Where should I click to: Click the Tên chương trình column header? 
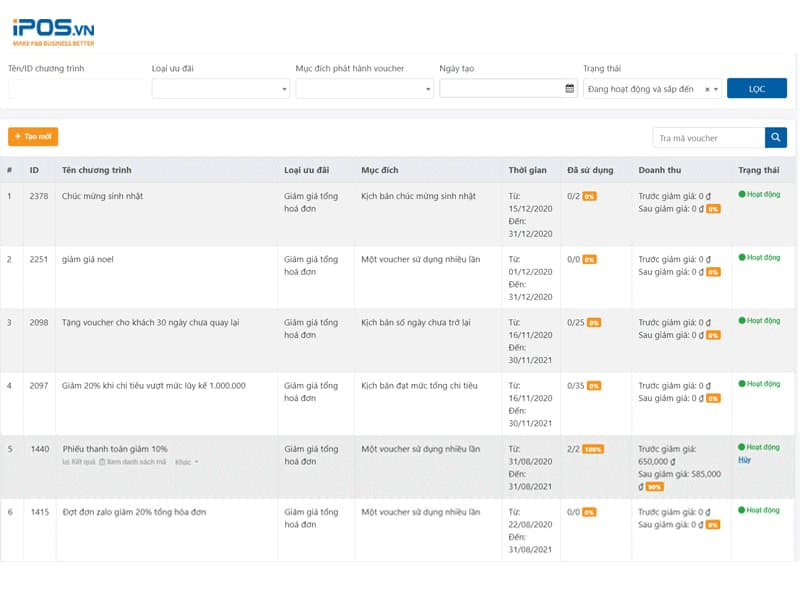[96, 170]
